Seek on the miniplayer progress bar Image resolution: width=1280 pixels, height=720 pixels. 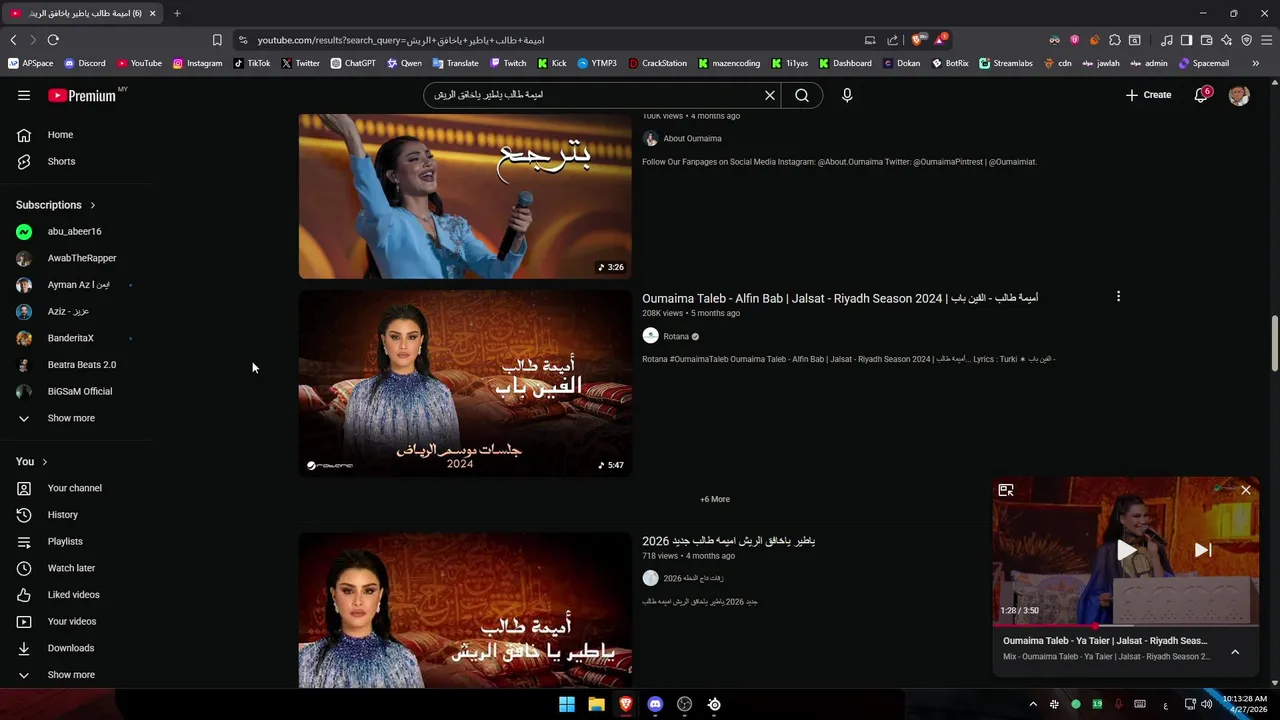1126,626
